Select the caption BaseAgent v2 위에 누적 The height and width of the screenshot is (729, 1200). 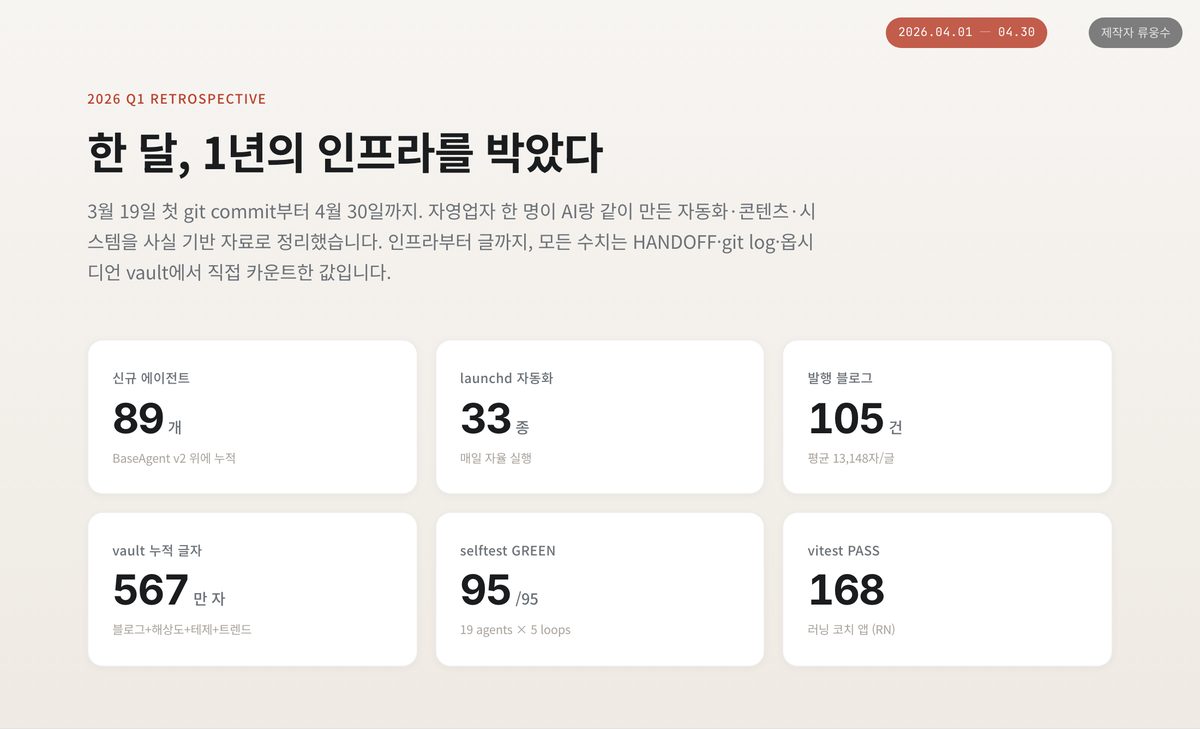[174, 458]
